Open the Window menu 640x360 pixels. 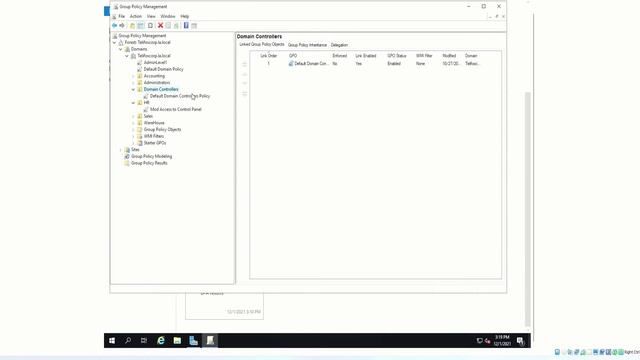point(168,16)
